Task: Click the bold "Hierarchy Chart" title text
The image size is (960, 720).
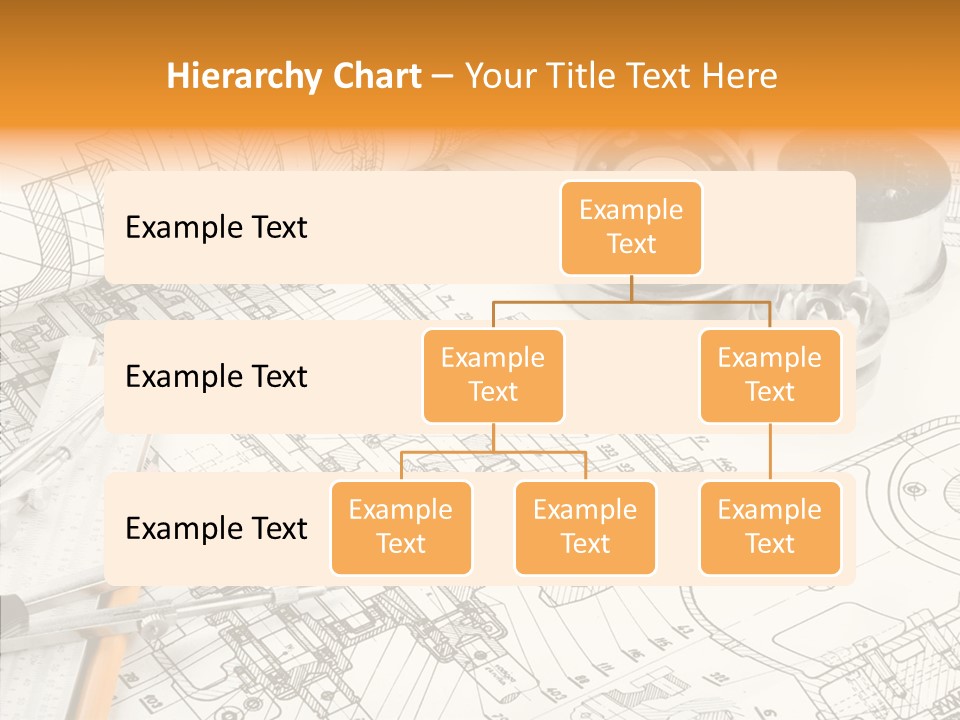Action: [x=294, y=76]
